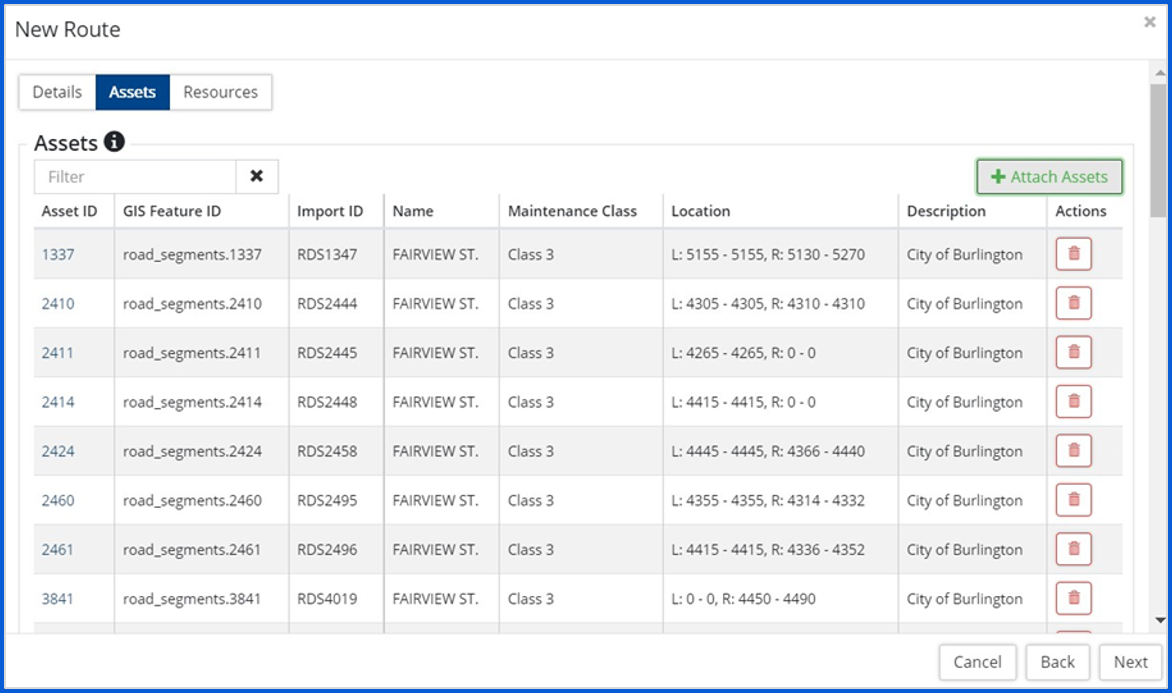Remove asset 2410 with its trash icon
The width and height of the screenshot is (1172, 693).
coord(1073,303)
